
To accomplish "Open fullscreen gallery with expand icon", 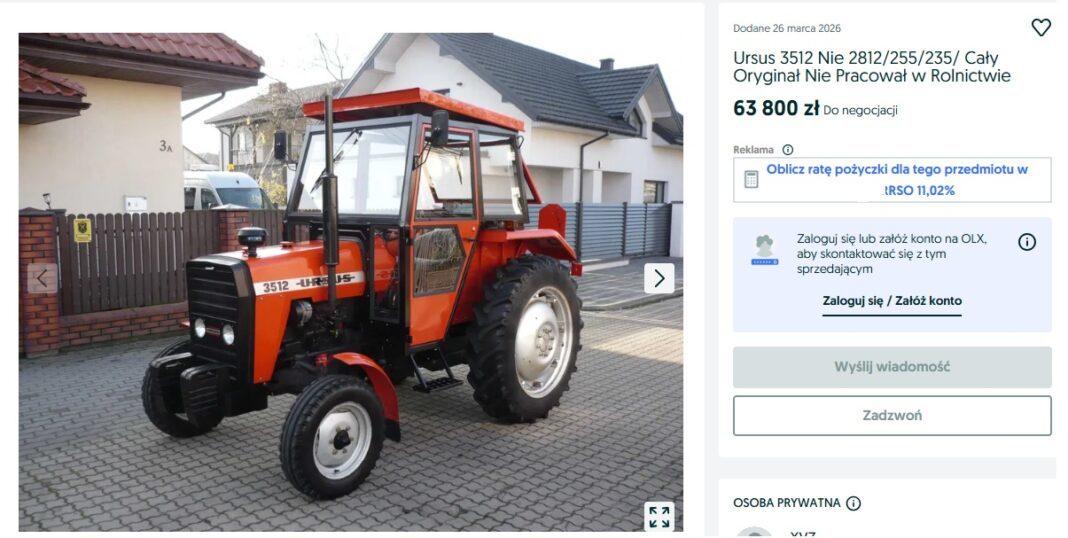I will click(x=659, y=517).
